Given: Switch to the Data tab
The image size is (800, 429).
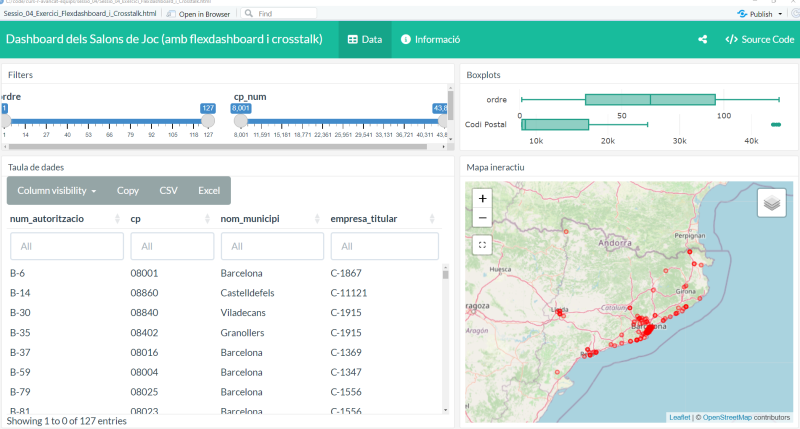Looking at the screenshot, I should click(x=364, y=40).
